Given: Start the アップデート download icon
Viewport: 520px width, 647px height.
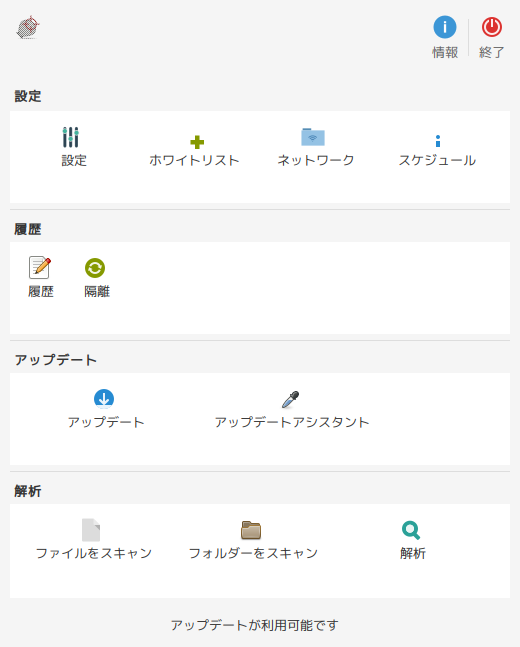Looking at the screenshot, I should pyautogui.click(x=104, y=399).
